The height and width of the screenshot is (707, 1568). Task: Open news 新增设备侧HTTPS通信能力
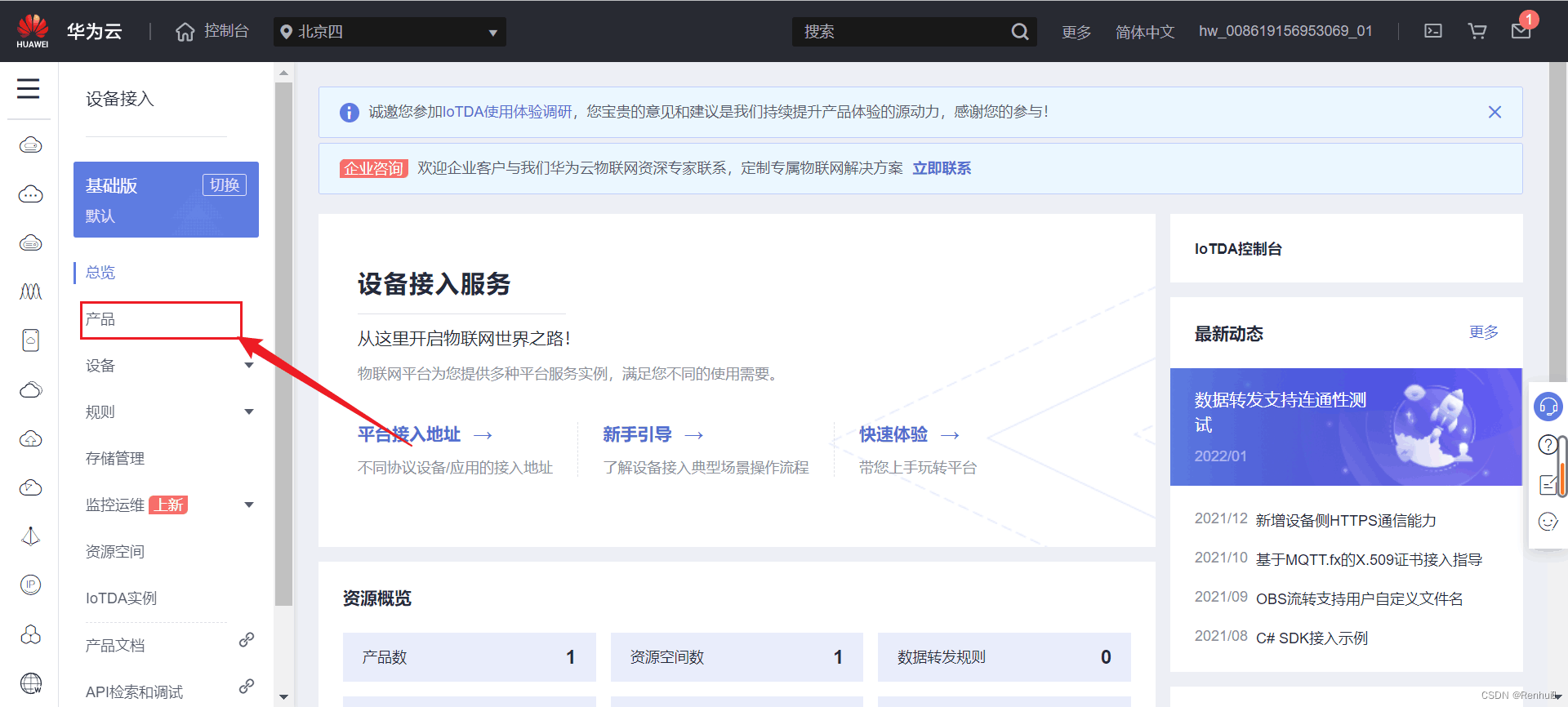click(1346, 521)
